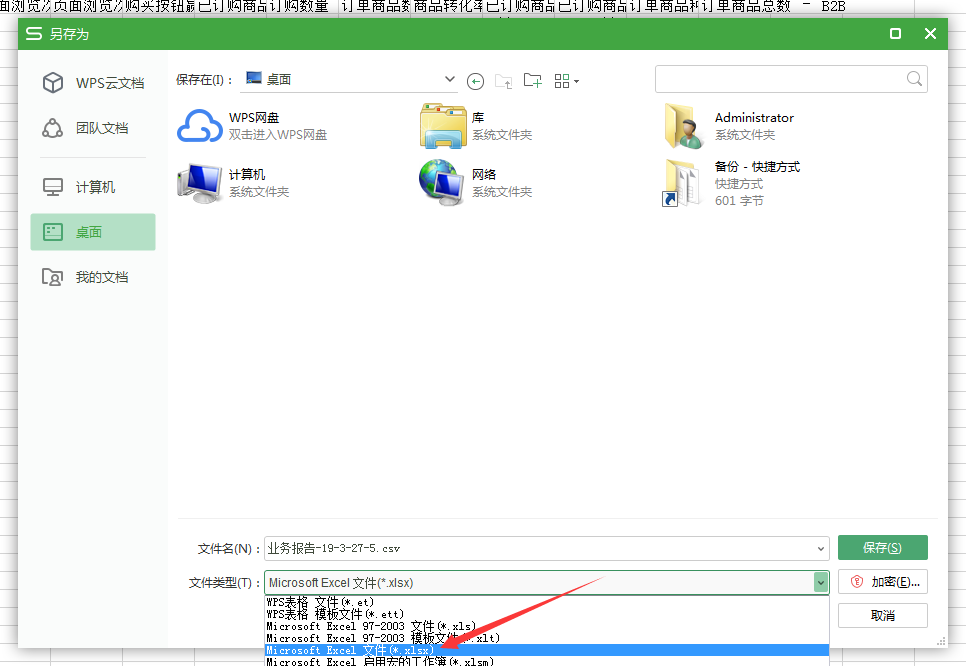Click the up-one-level folder icon
966x666 pixels.
point(503,81)
